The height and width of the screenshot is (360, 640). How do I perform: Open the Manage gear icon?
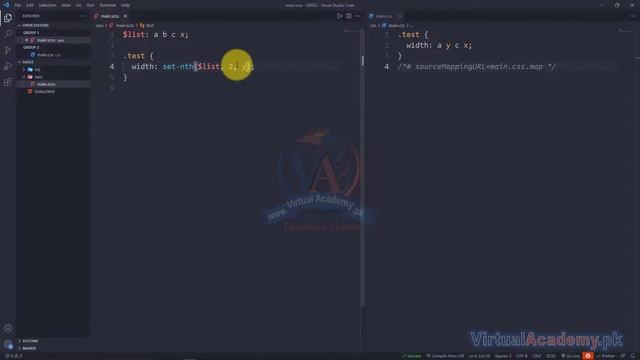coord(8,344)
